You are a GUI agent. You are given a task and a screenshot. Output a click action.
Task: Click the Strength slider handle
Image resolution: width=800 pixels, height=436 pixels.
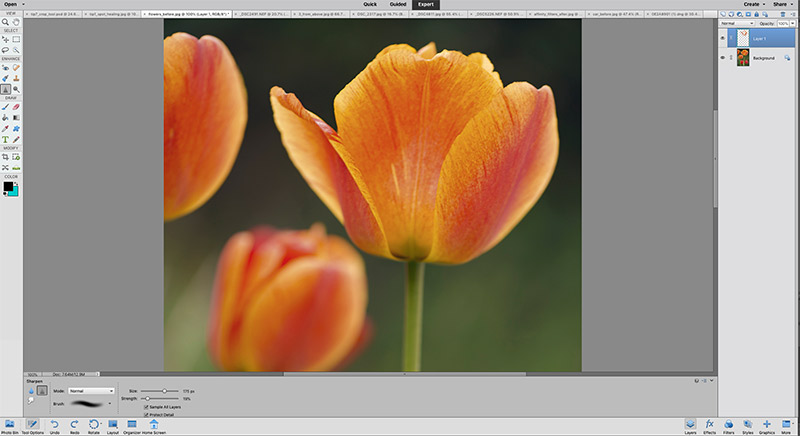pos(147,398)
